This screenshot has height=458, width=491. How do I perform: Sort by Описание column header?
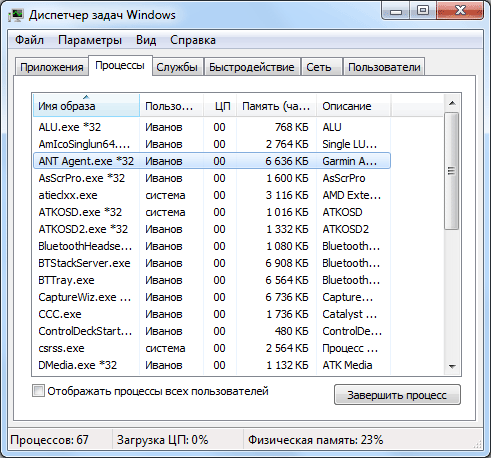click(353, 106)
